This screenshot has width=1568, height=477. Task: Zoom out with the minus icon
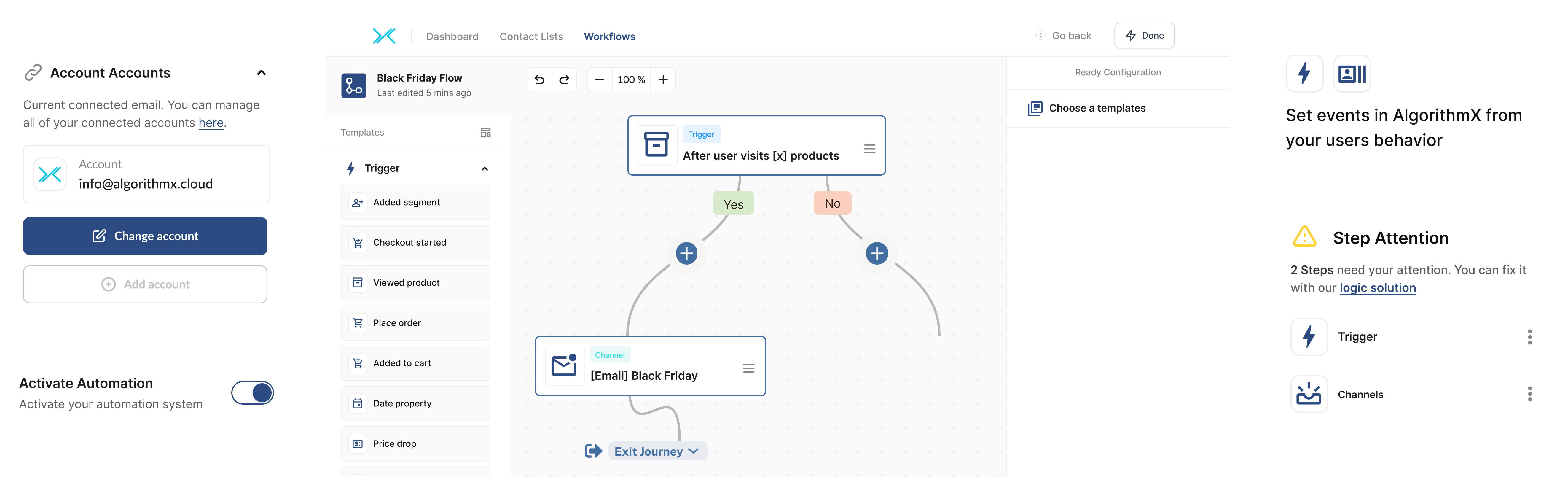600,80
